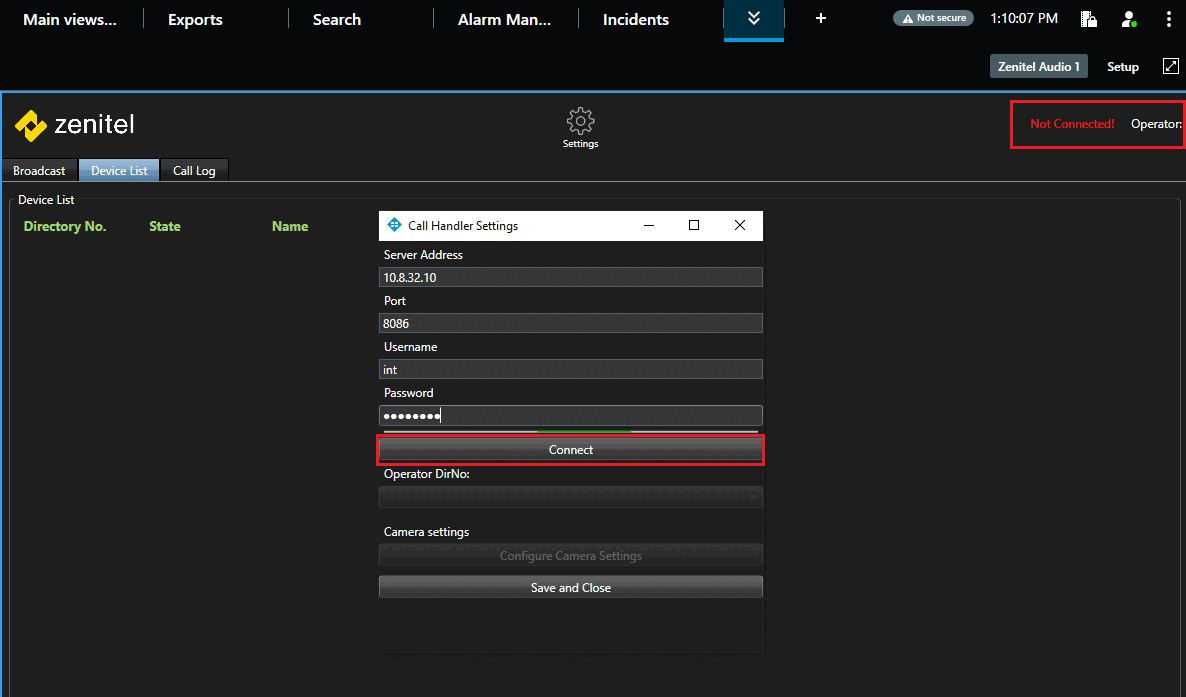Click the Zenitel logo

(75, 125)
